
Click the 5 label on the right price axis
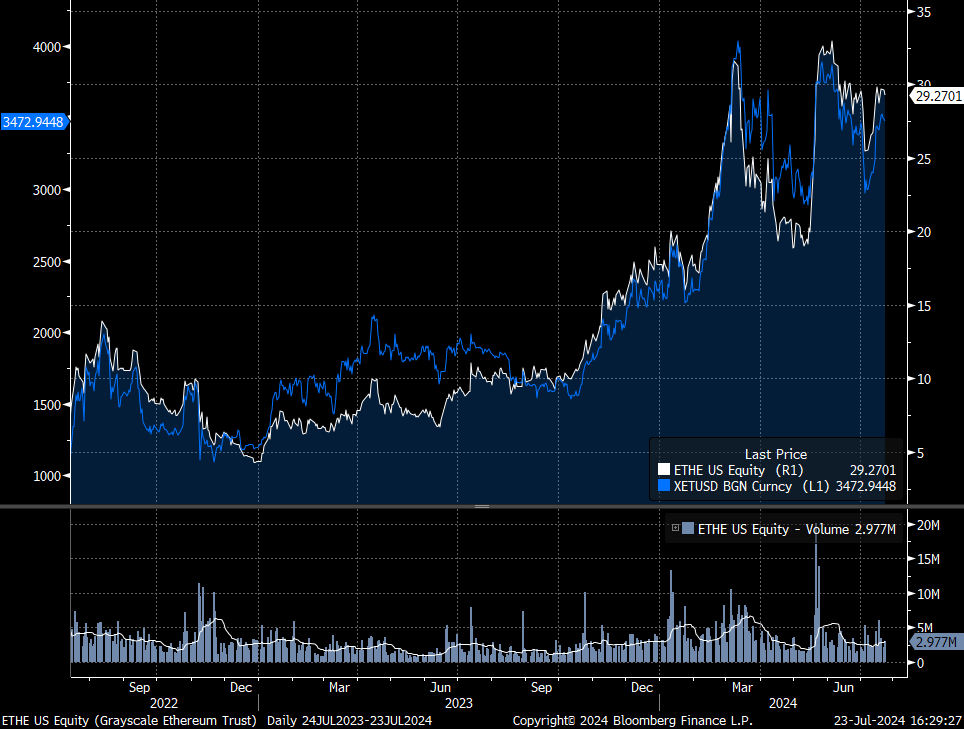pos(920,453)
